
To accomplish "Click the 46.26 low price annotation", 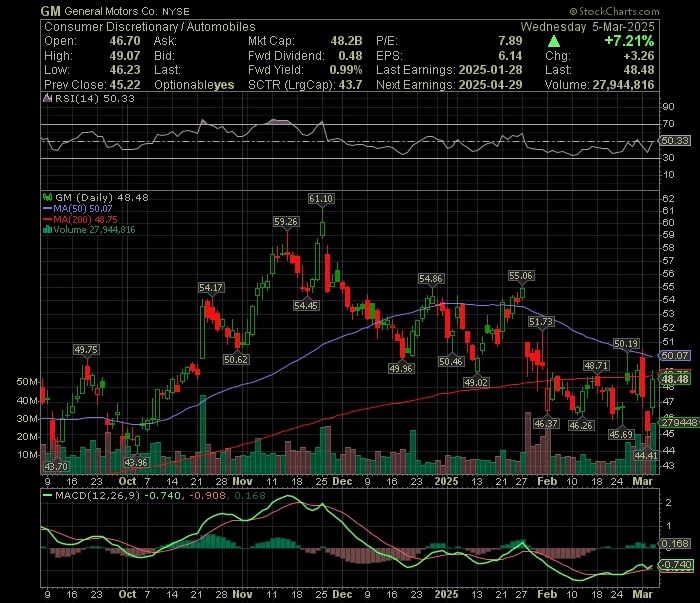I will (x=581, y=425).
